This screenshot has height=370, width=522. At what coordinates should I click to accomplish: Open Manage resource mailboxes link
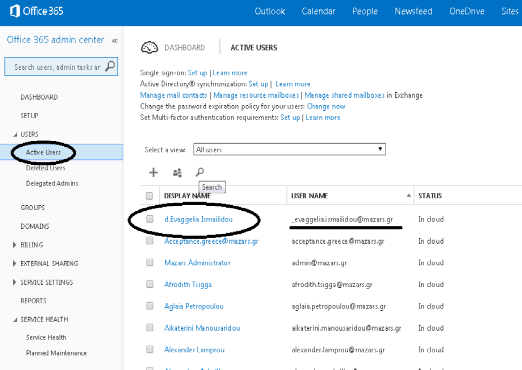pos(256,95)
